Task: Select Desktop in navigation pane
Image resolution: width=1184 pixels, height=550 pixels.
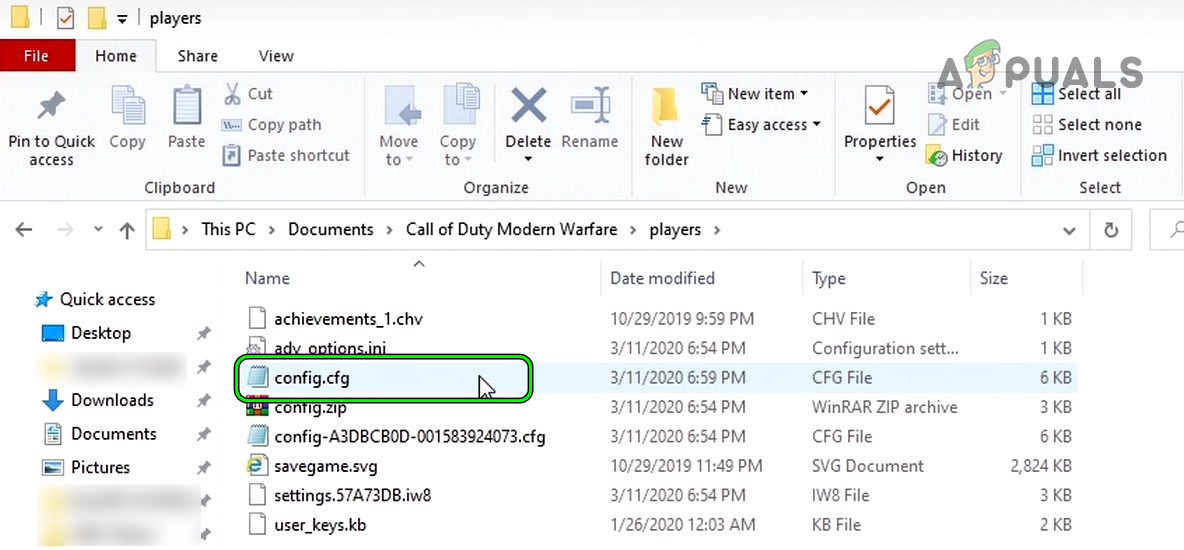Action: pyautogui.click(x=86, y=333)
